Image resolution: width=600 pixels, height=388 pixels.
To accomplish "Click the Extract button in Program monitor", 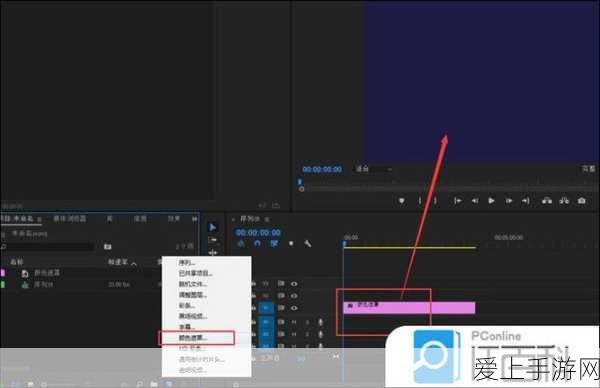I will 564,201.
